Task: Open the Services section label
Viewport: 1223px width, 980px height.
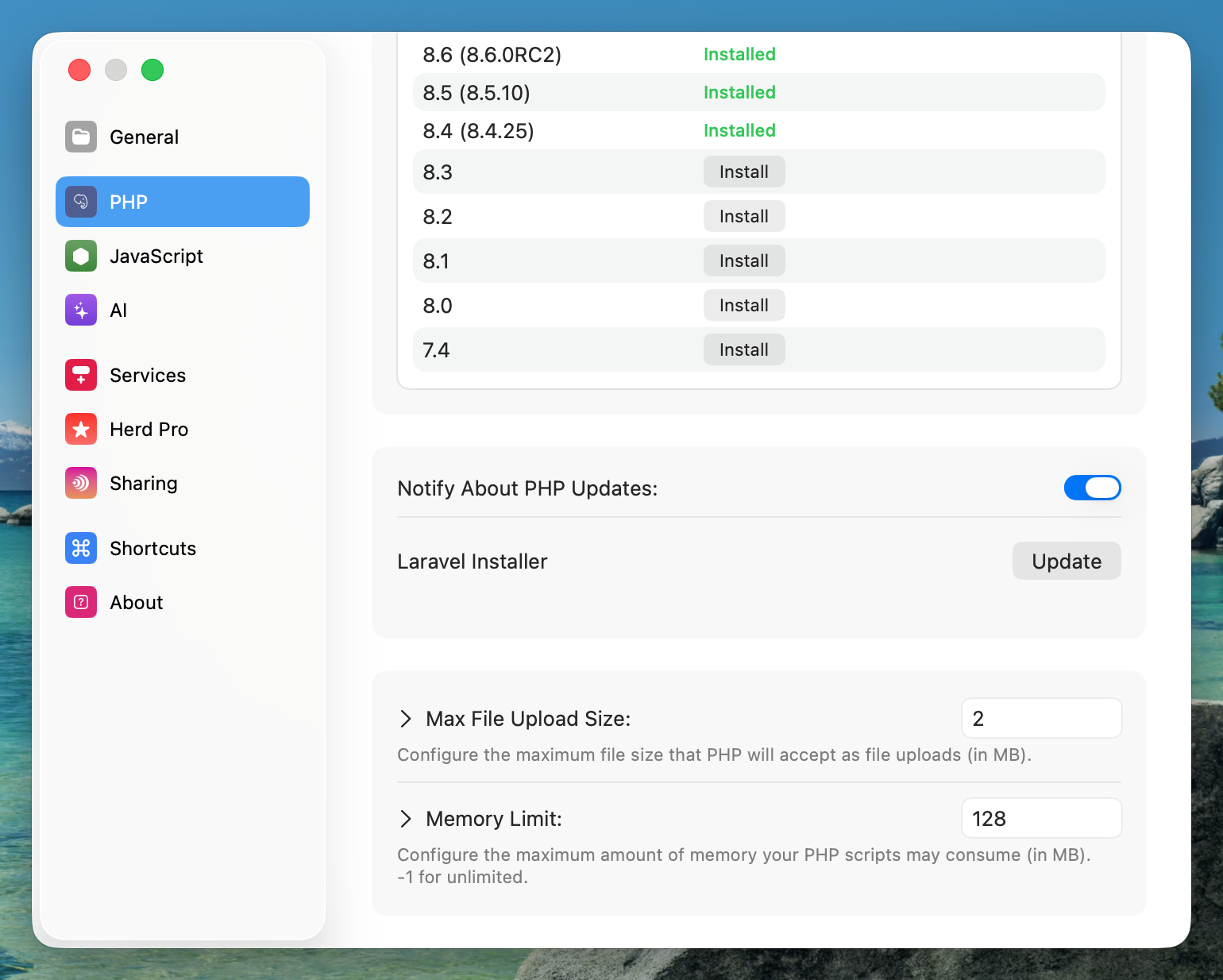Action: (x=148, y=376)
